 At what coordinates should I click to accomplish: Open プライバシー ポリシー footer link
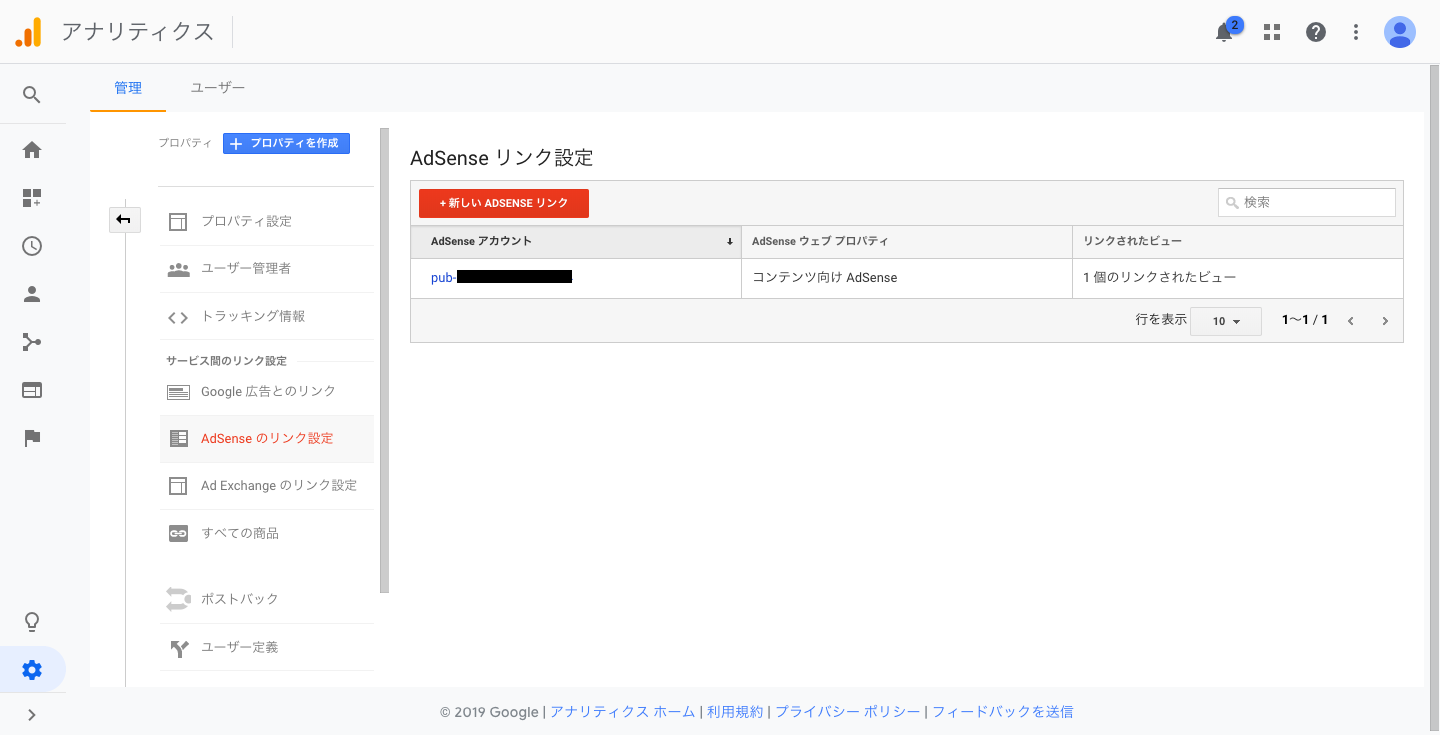point(848,712)
